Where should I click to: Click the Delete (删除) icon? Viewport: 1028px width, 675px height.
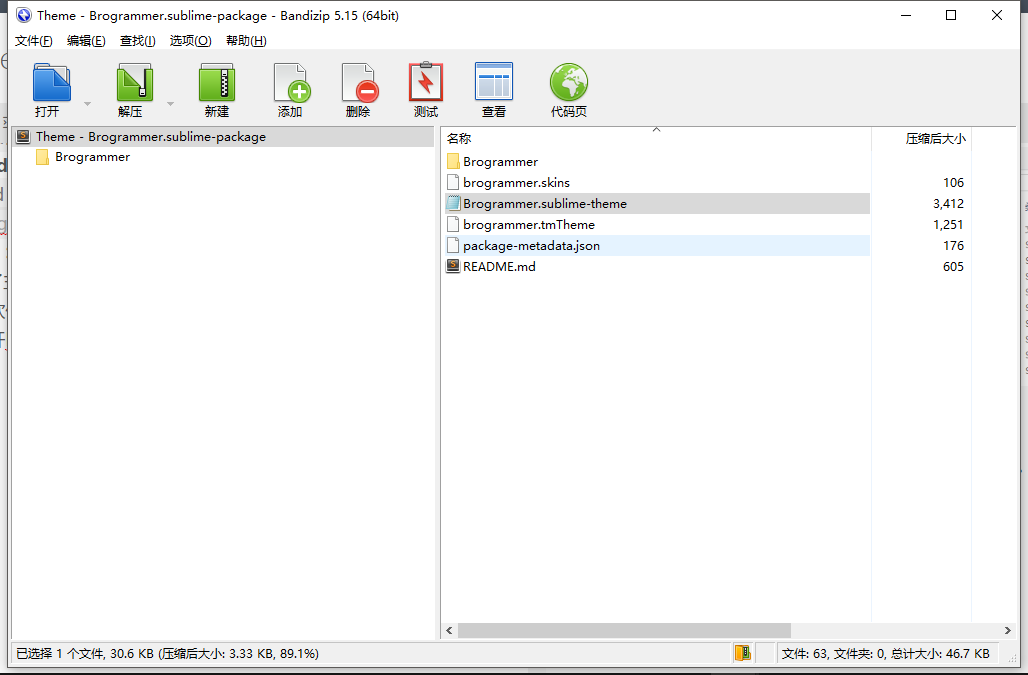pyautogui.click(x=359, y=83)
